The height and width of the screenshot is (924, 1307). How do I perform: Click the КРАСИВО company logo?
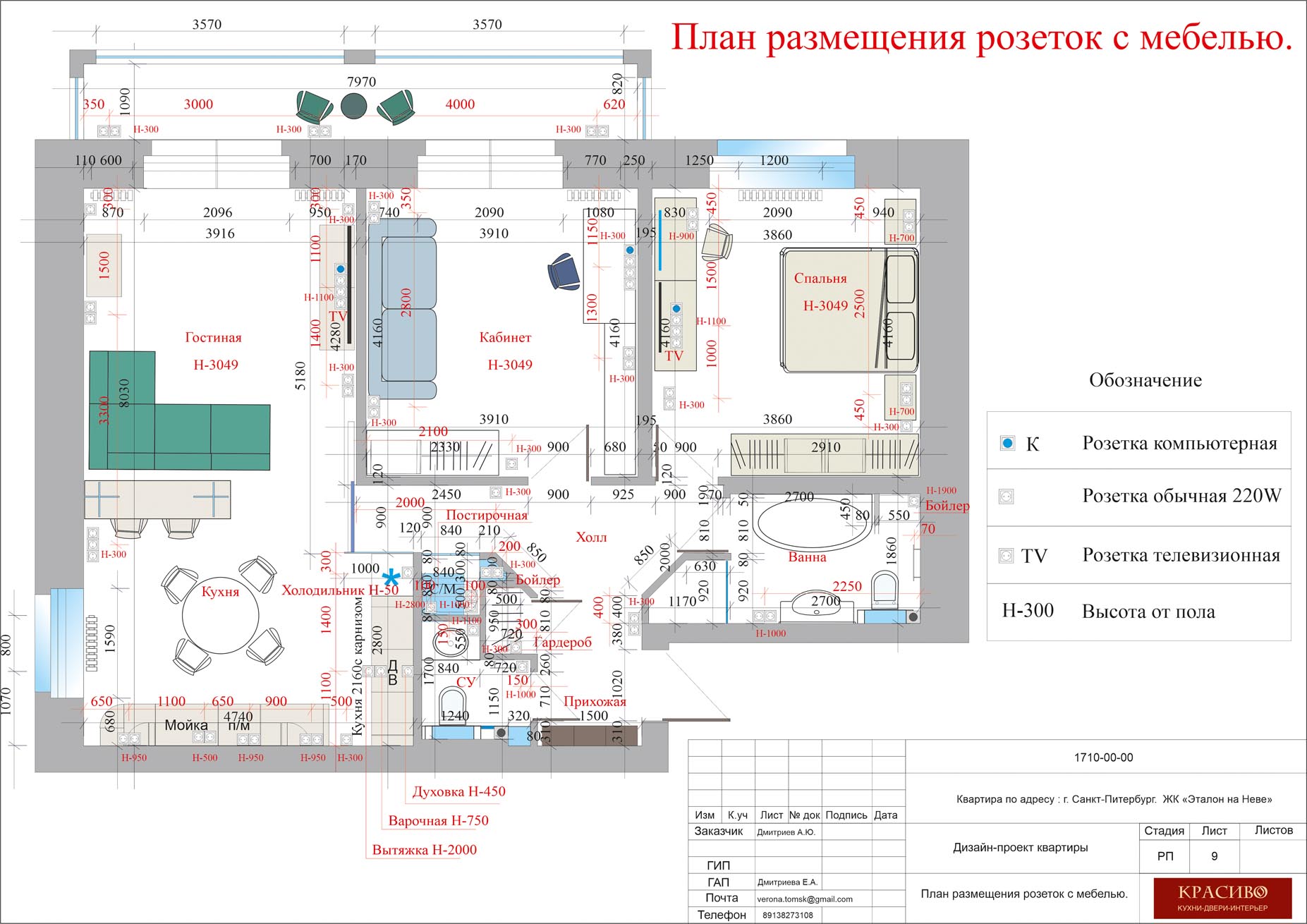[x=1222, y=896]
